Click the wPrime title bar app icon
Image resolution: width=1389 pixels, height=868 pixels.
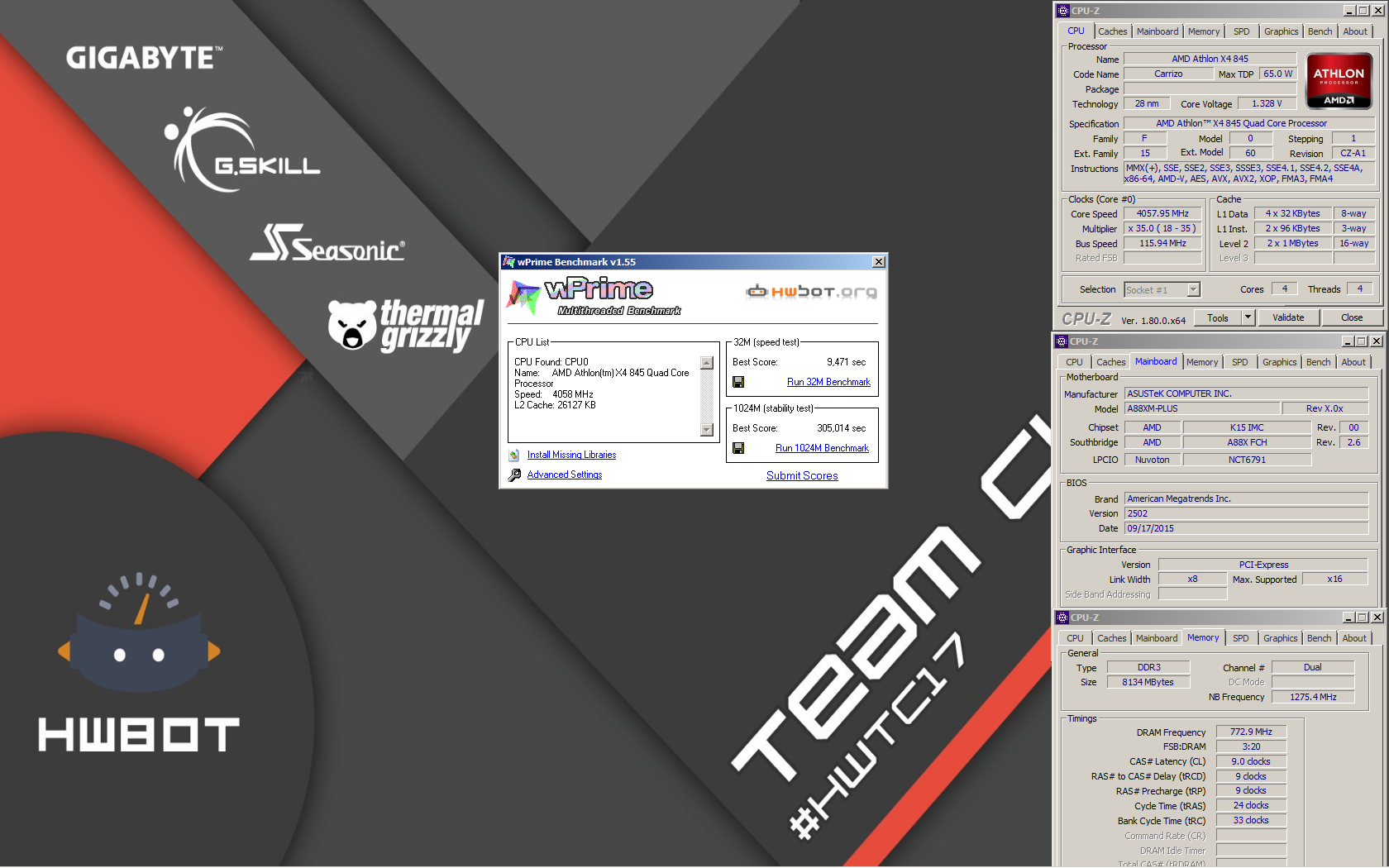509,262
